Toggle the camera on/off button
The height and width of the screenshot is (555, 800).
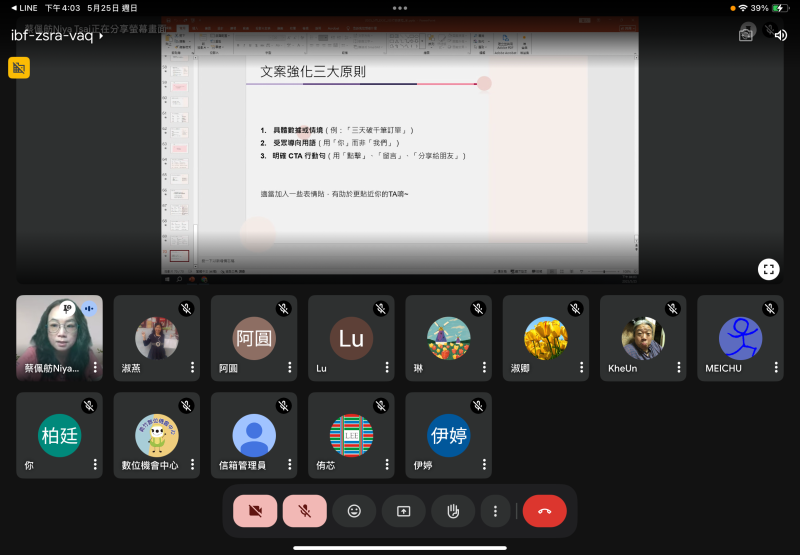(256, 510)
